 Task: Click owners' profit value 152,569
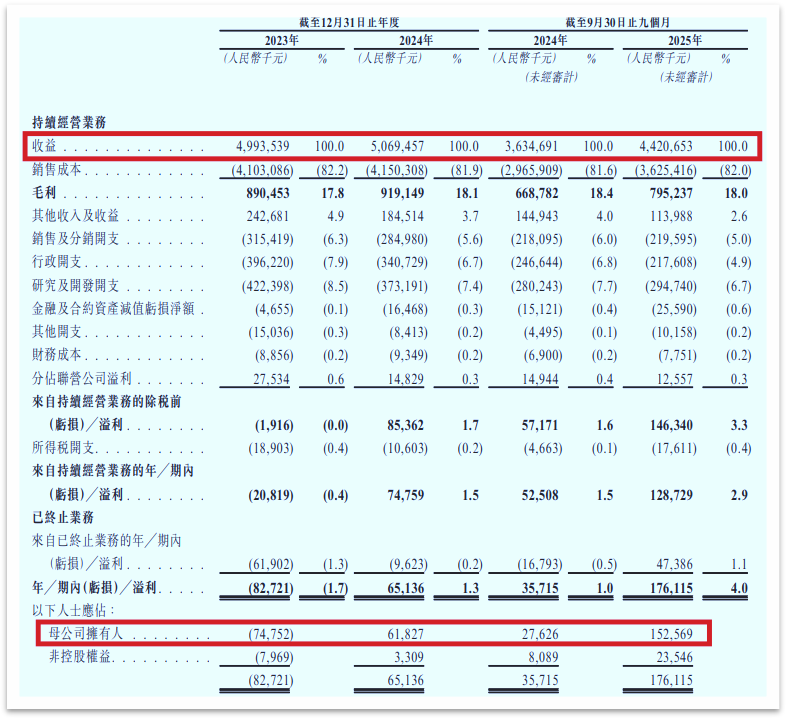(x=667, y=633)
